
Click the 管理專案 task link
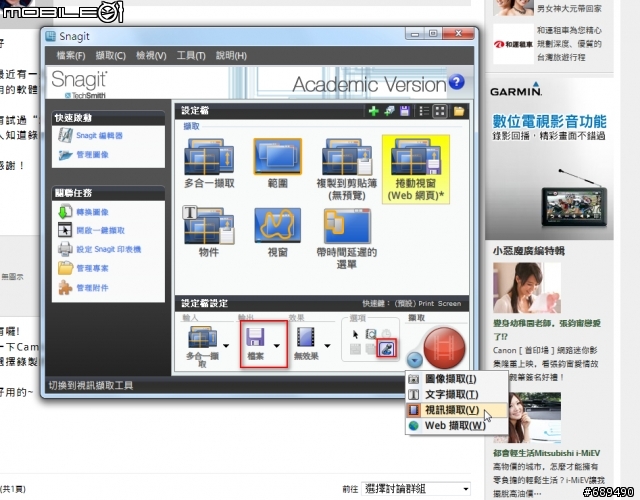tap(92, 268)
